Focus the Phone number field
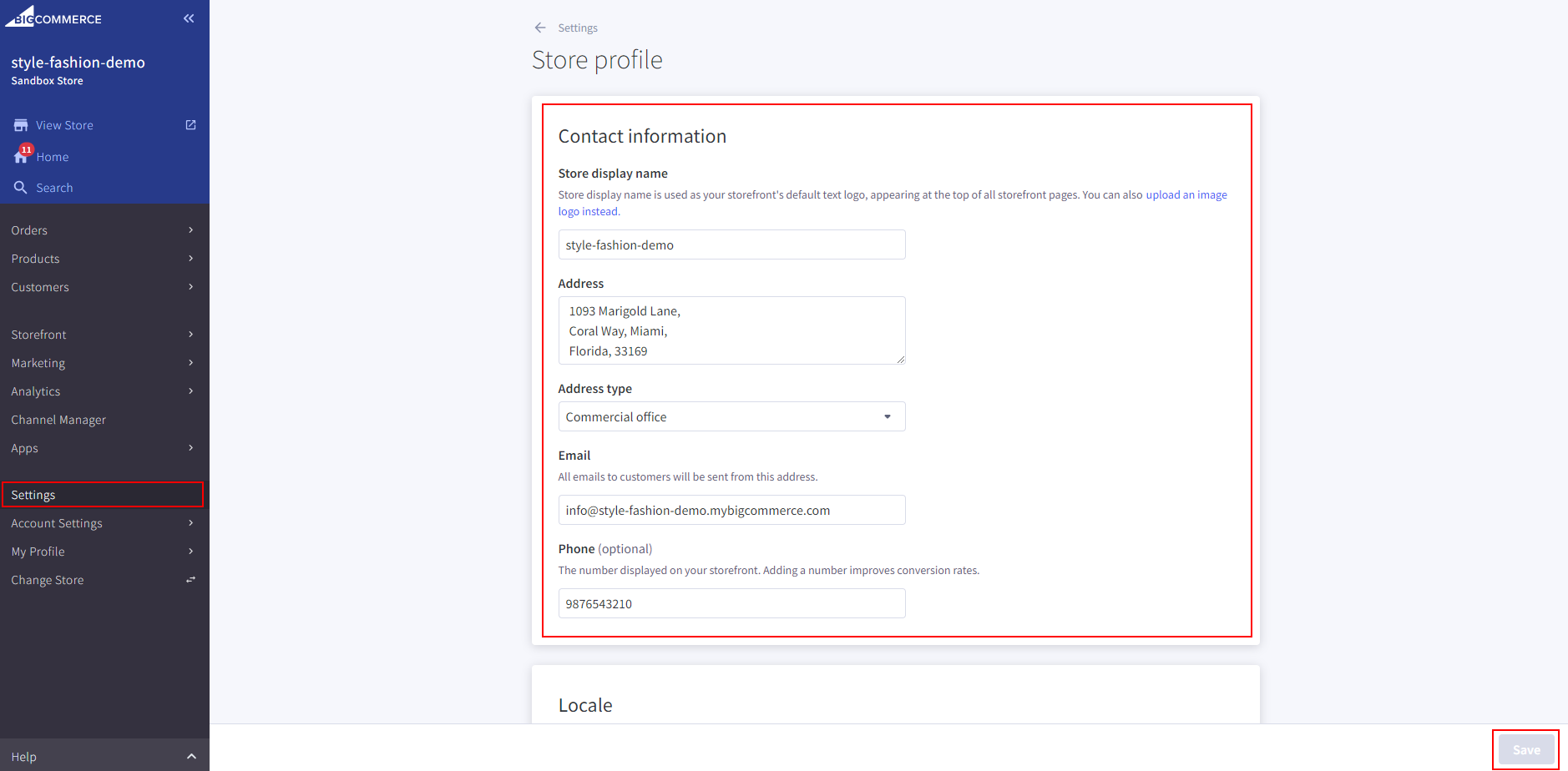1568x771 pixels. (x=731, y=603)
